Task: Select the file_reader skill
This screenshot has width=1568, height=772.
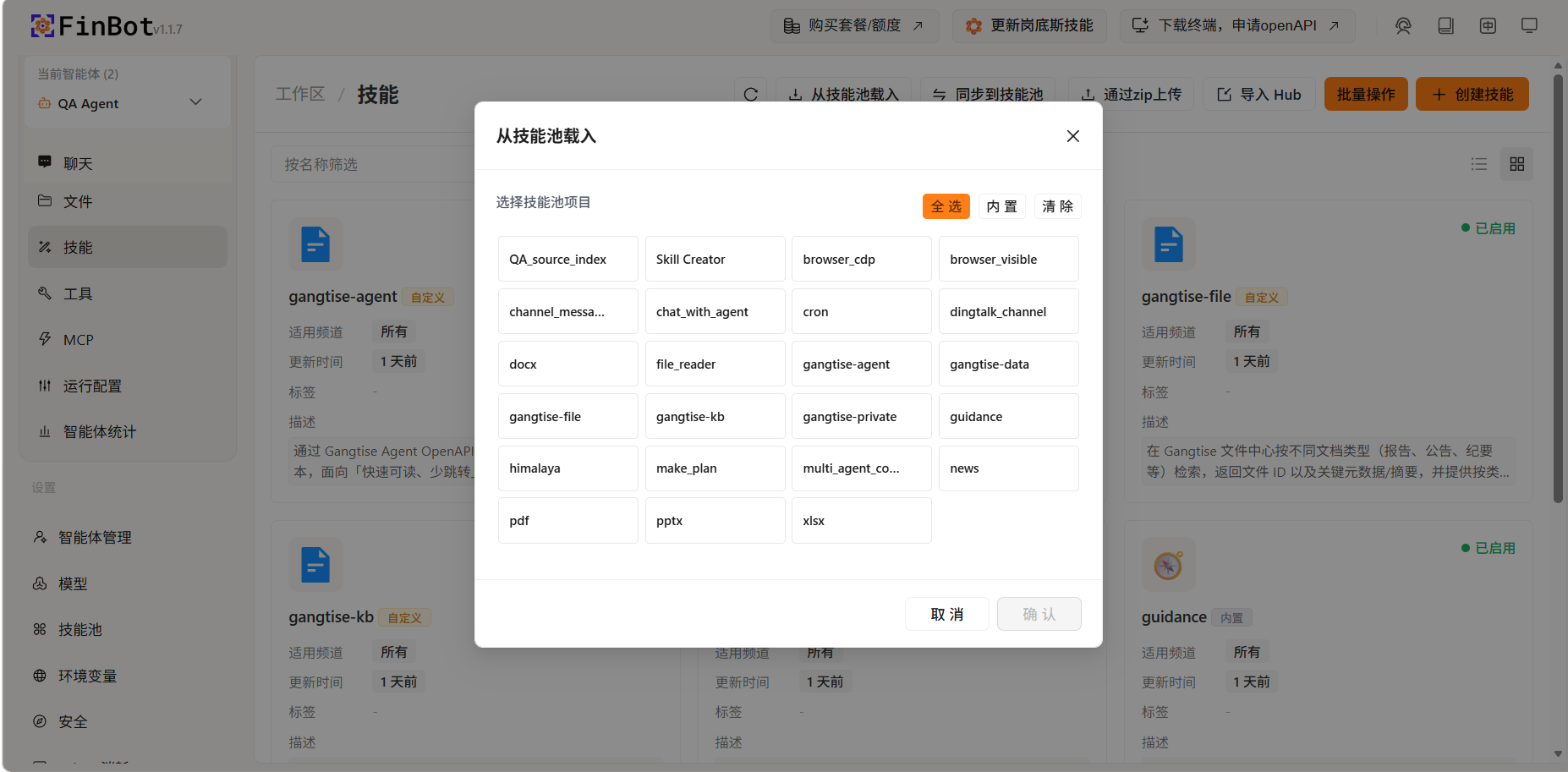Action: (x=715, y=364)
